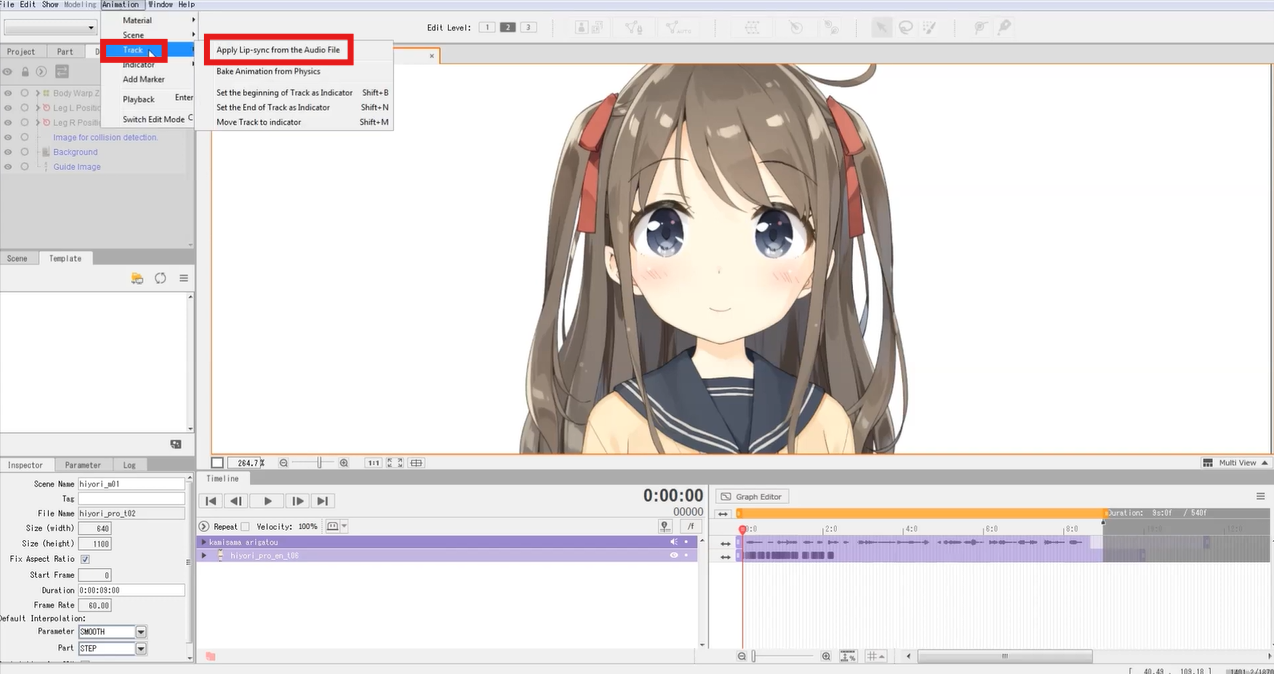Choose Apply Lip-sync from the Audio File
The width and height of the screenshot is (1274, 674).
(x=278, y=49)
